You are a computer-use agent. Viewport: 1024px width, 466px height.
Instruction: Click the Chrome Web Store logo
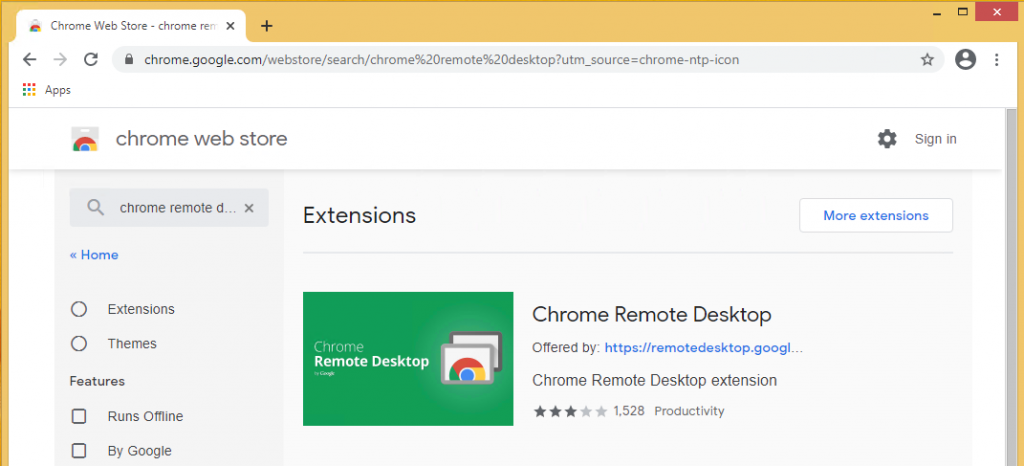(x=86, y=139)
